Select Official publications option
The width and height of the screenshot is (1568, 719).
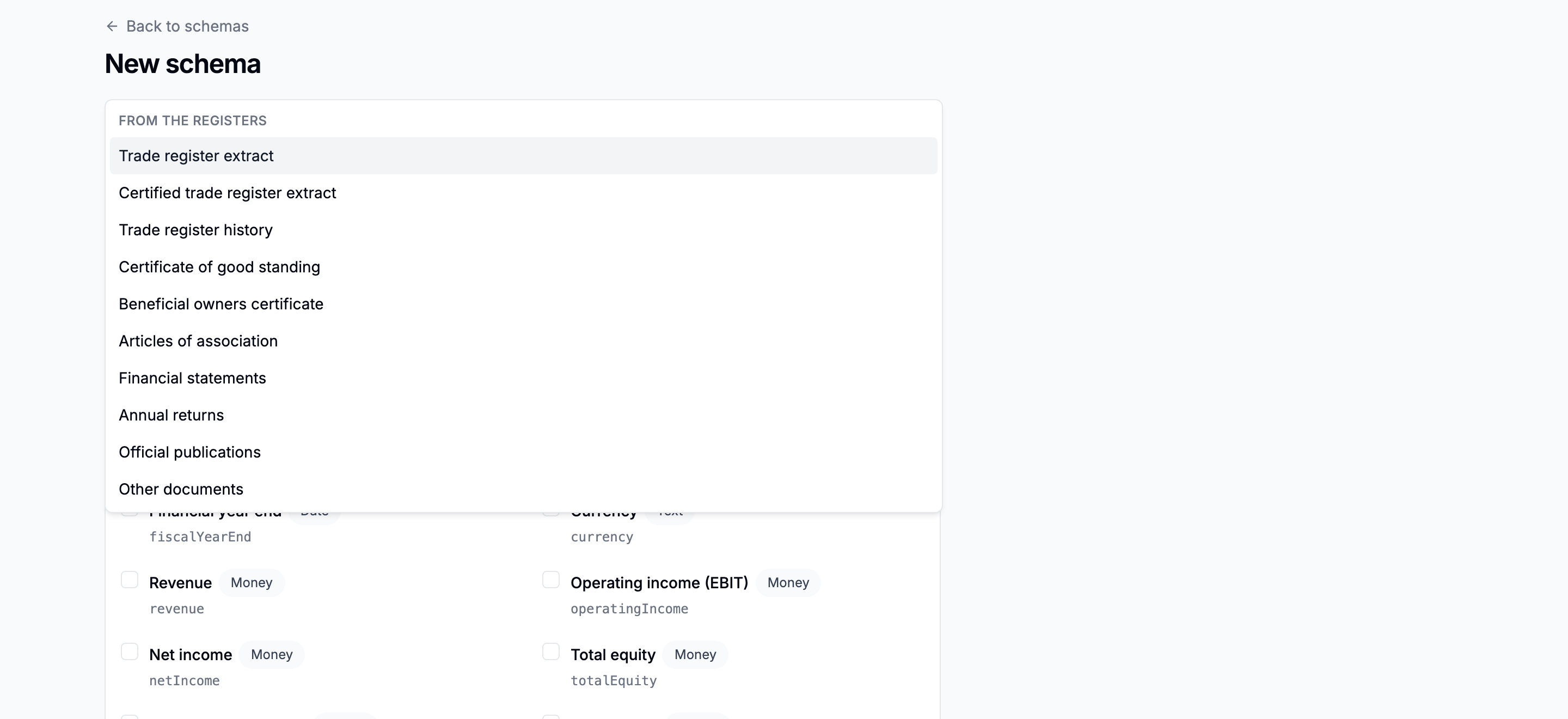pos(523,452)
